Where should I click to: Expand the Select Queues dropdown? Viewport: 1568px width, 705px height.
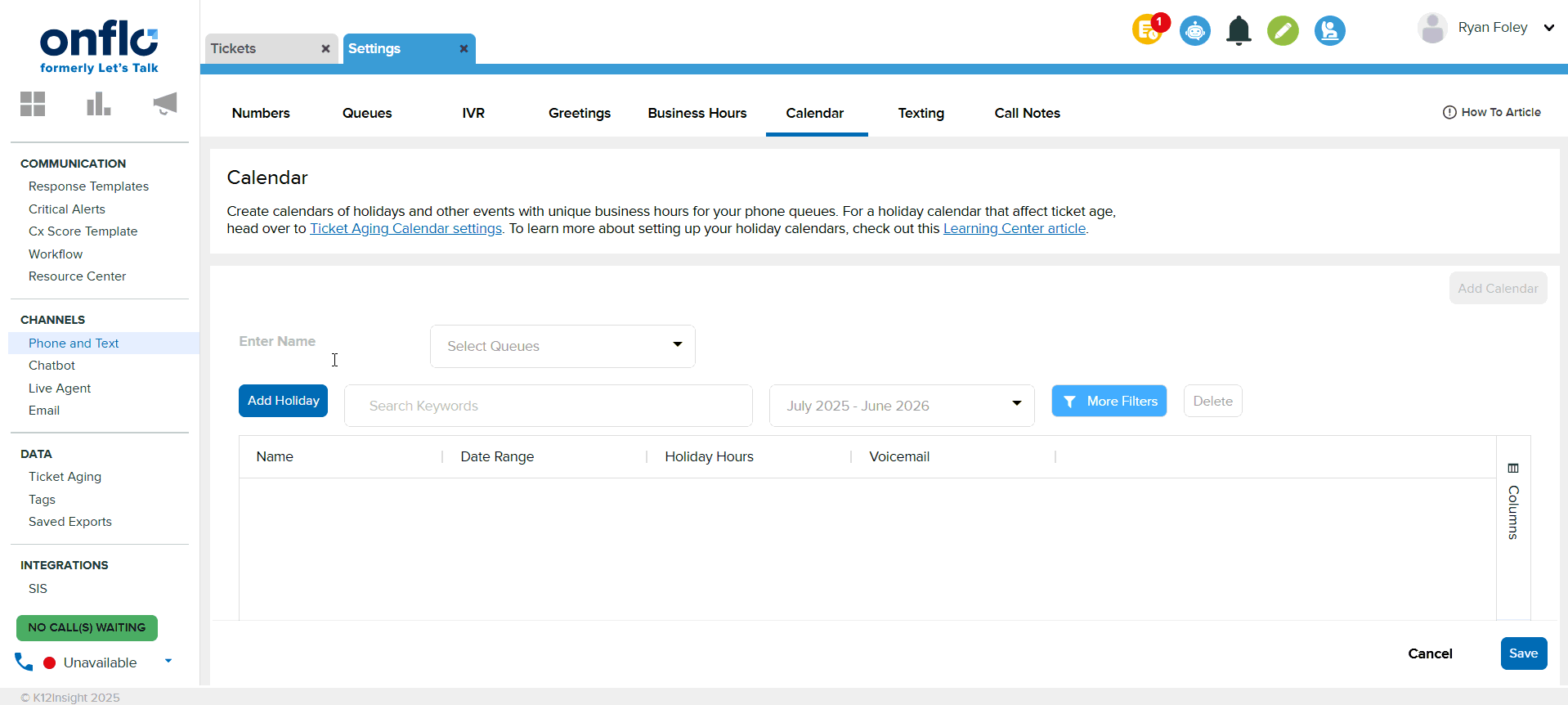point(562,346)
